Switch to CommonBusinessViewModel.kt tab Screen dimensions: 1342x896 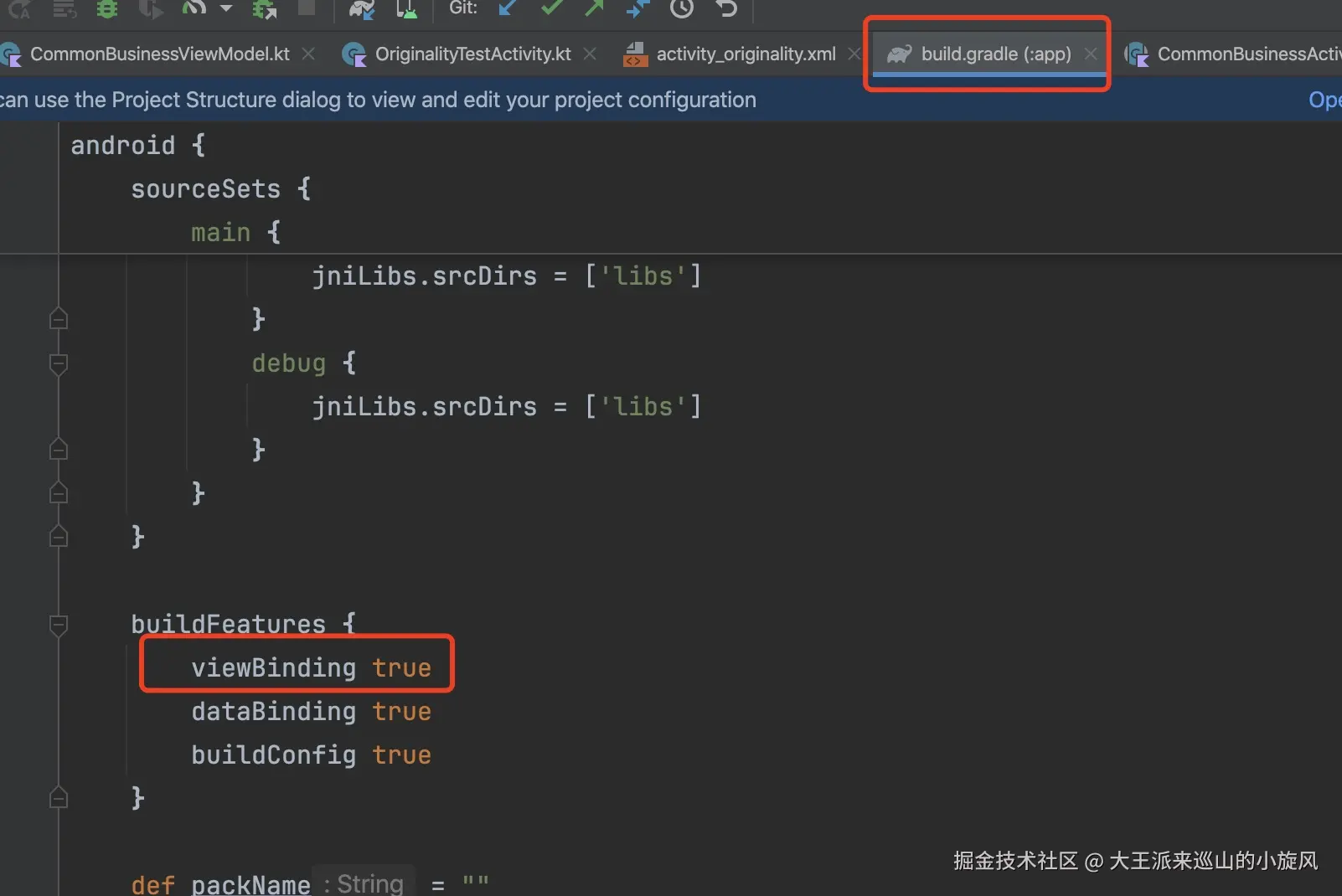coord(159,54)
